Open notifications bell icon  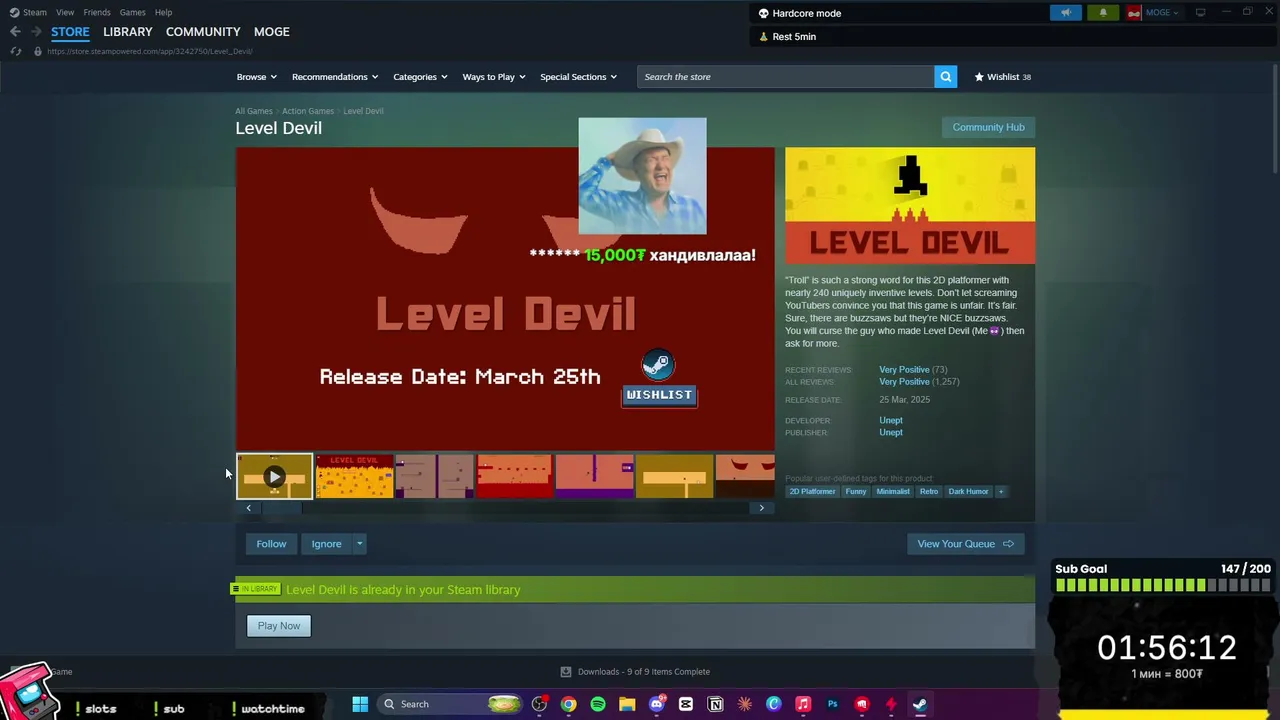click(x=1103, y=13)
